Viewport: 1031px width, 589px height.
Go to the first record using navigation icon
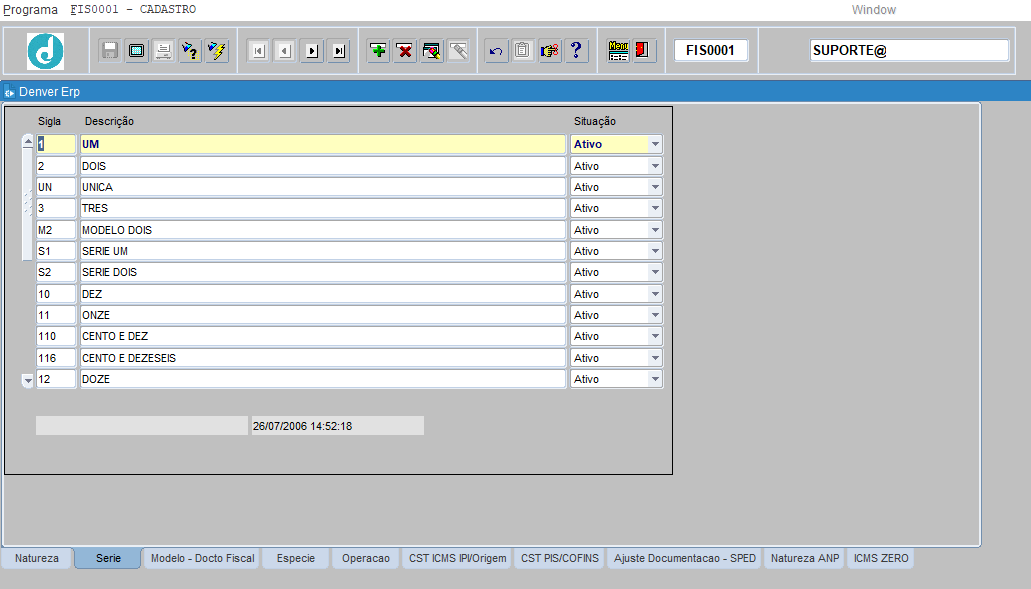(x=258, y=51)
